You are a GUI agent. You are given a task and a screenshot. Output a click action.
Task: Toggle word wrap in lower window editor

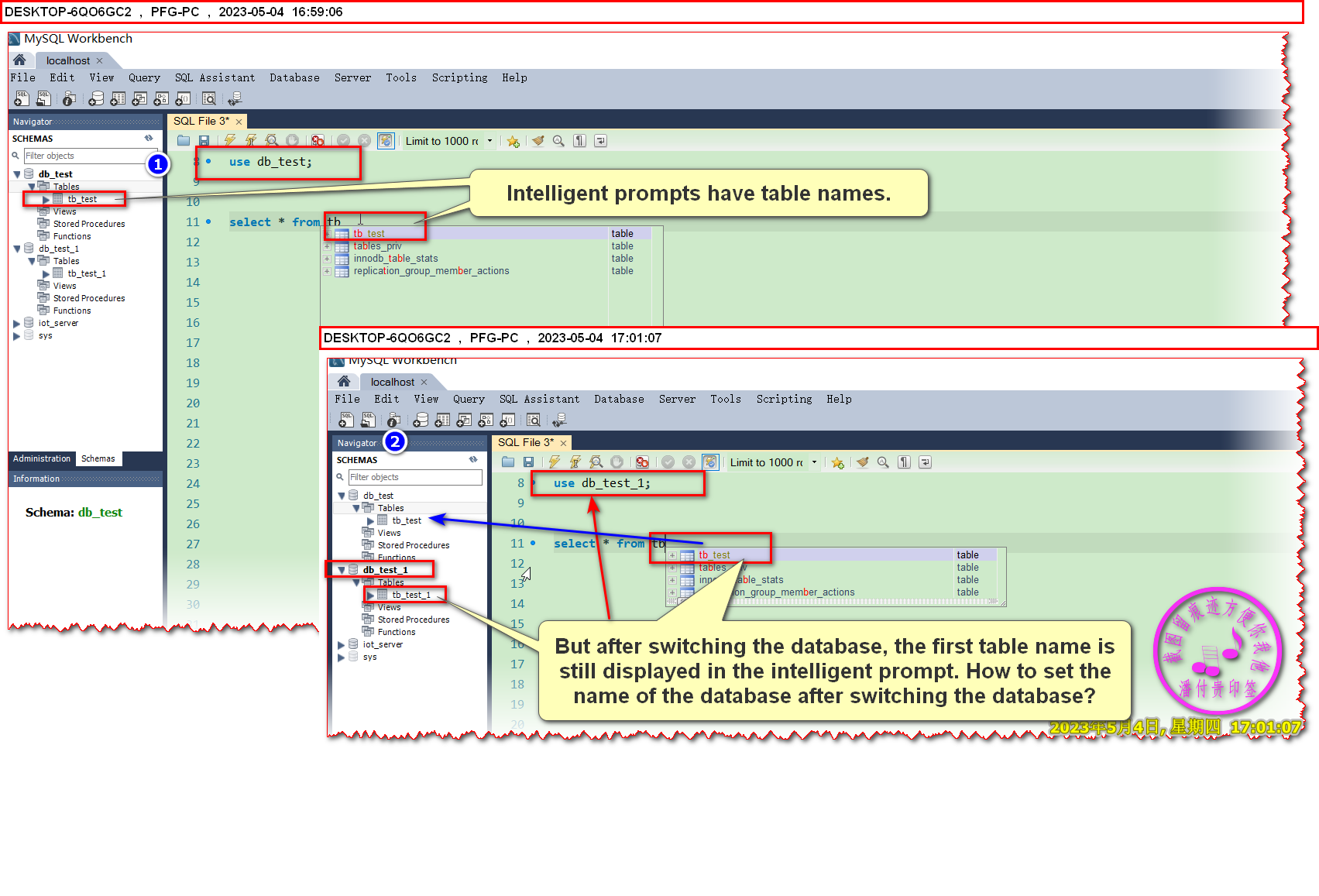pos(925,462)
